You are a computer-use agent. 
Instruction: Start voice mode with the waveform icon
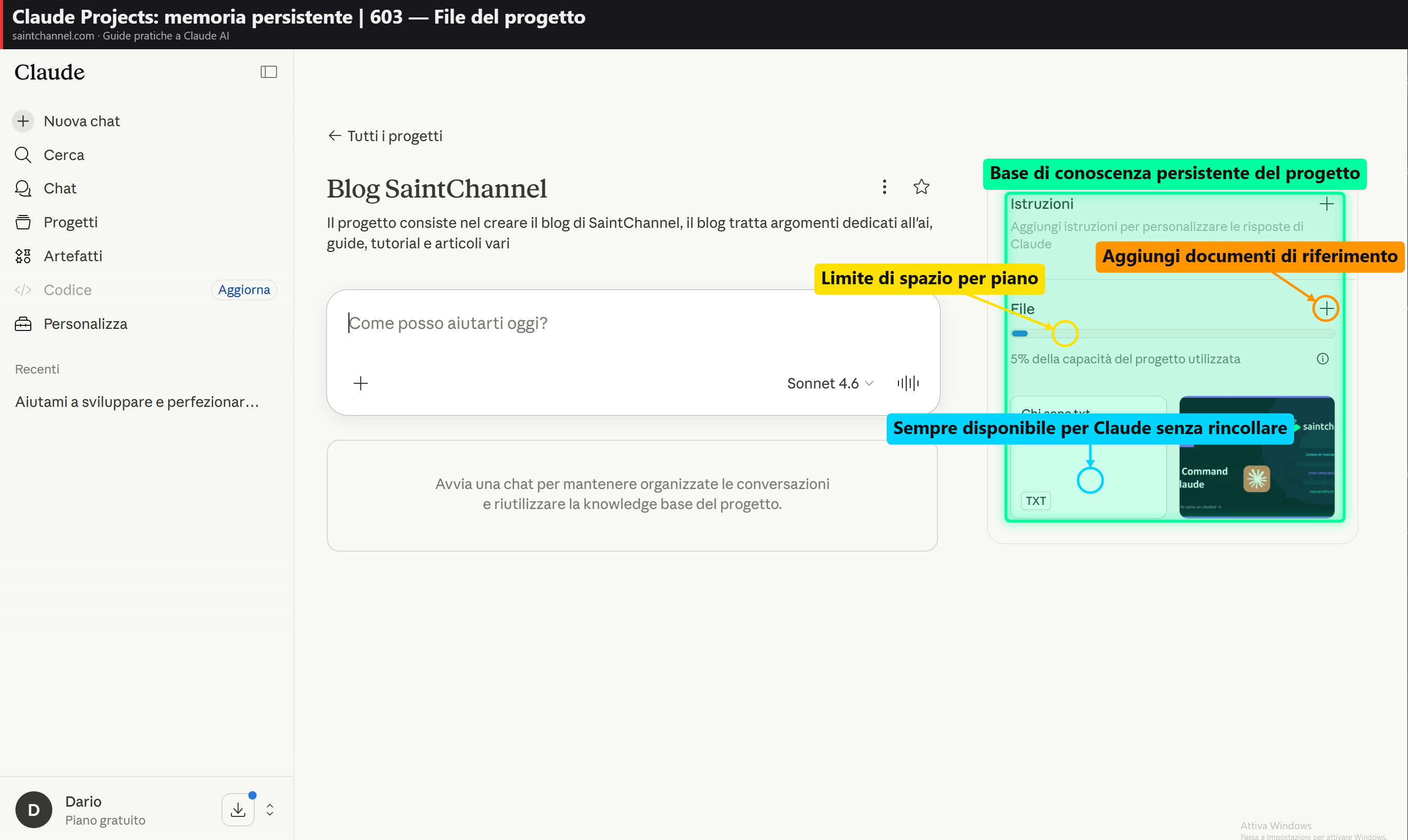pyautogui.click(x=908, y=383)
